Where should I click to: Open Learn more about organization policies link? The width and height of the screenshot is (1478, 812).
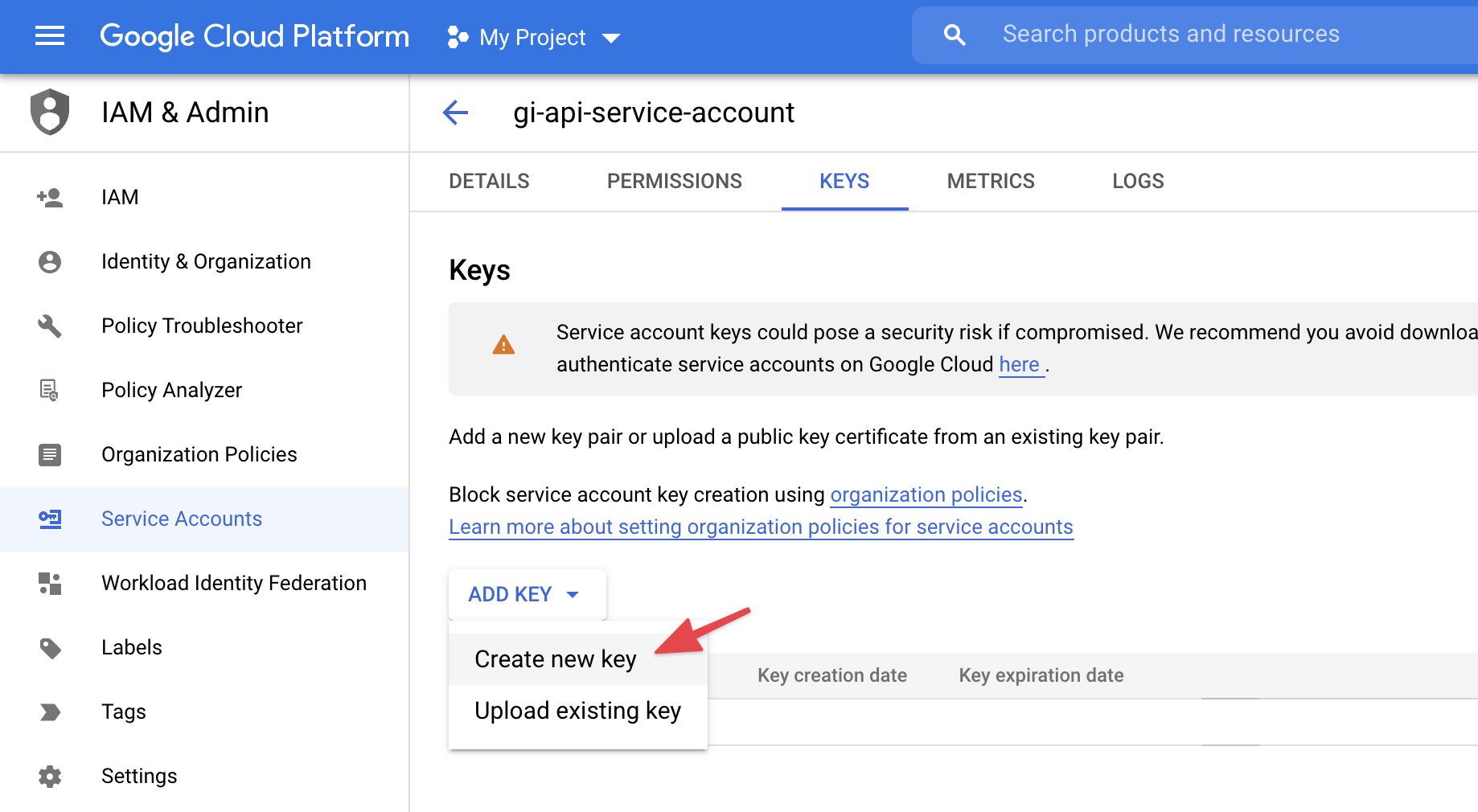pos(761,527)
